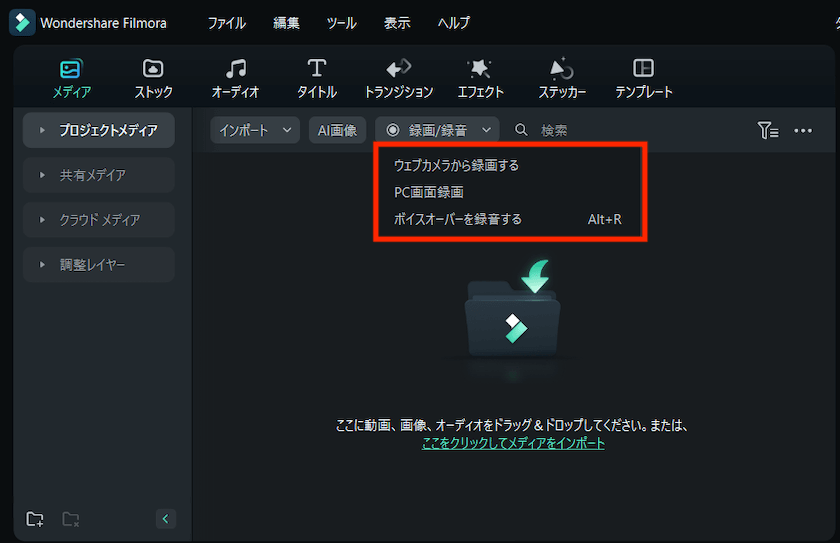Switch to the エフェクト tab
Image resolution: width=840 pixels, height=543 pixels.
481,79
